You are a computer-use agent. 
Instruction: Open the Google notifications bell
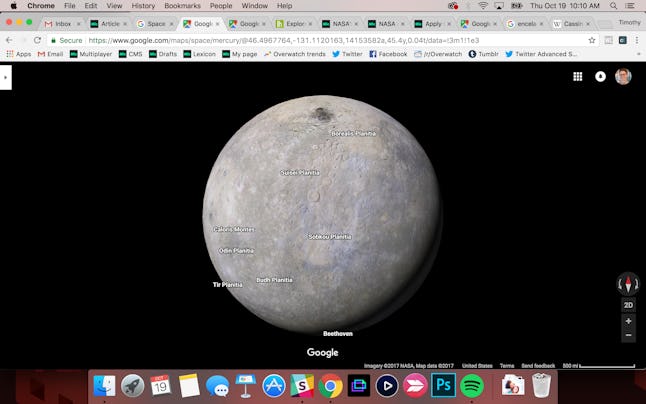pos(600,77)
